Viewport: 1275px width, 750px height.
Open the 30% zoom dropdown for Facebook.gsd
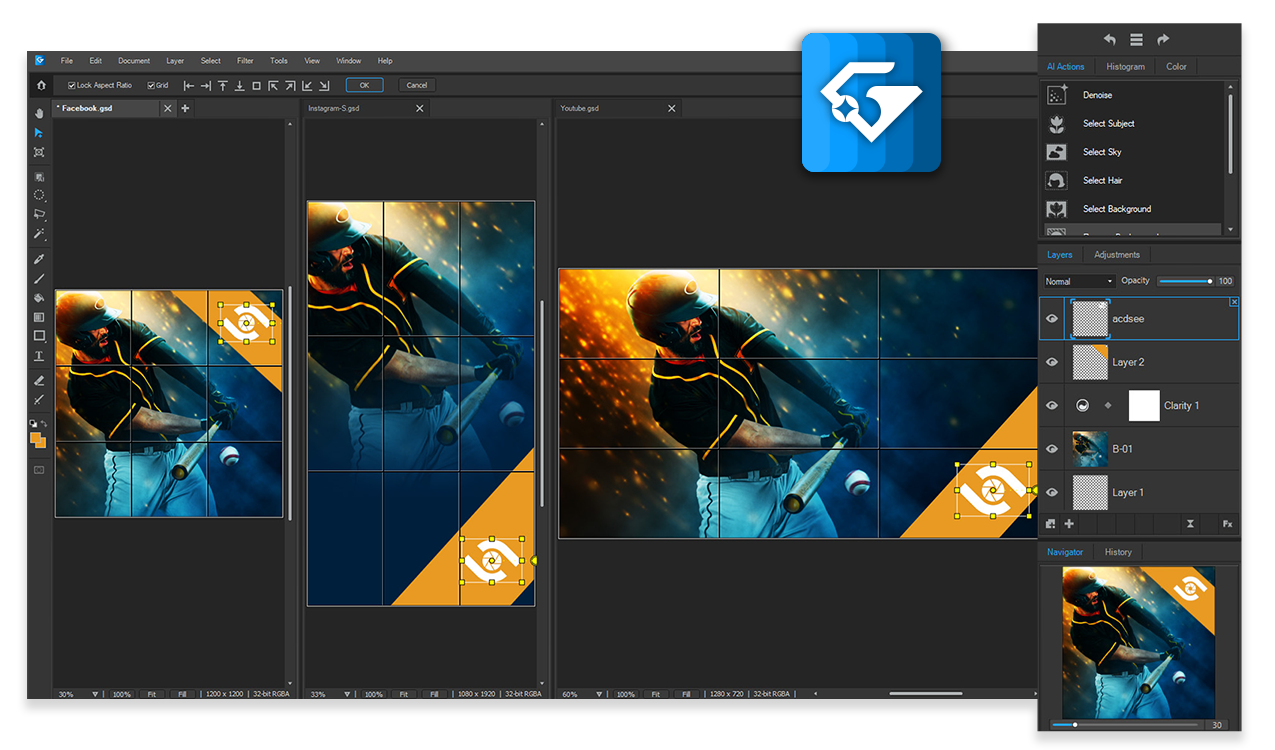pos(95,694)
